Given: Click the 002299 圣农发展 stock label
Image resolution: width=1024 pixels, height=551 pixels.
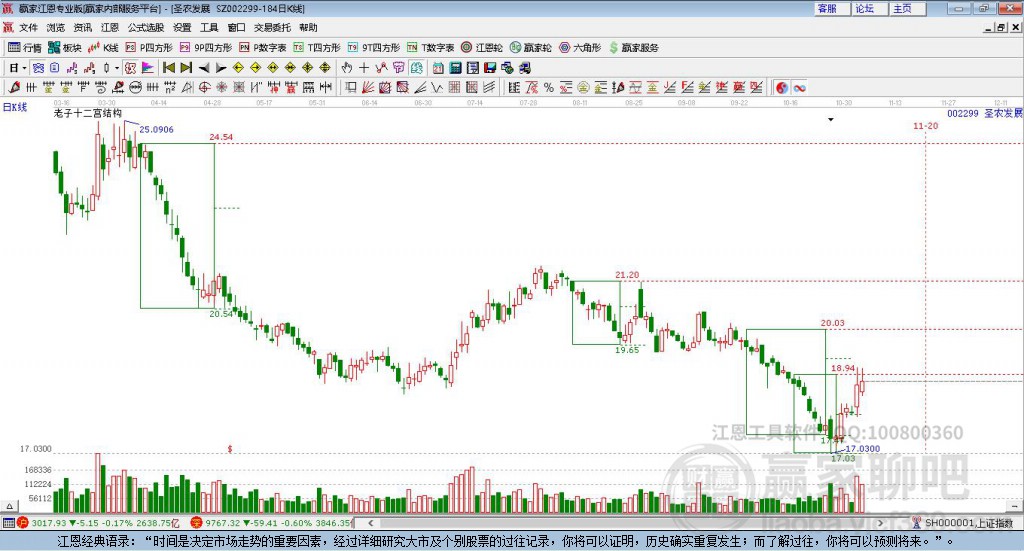Looking at the screenshot, I should (x=984, y=113).
